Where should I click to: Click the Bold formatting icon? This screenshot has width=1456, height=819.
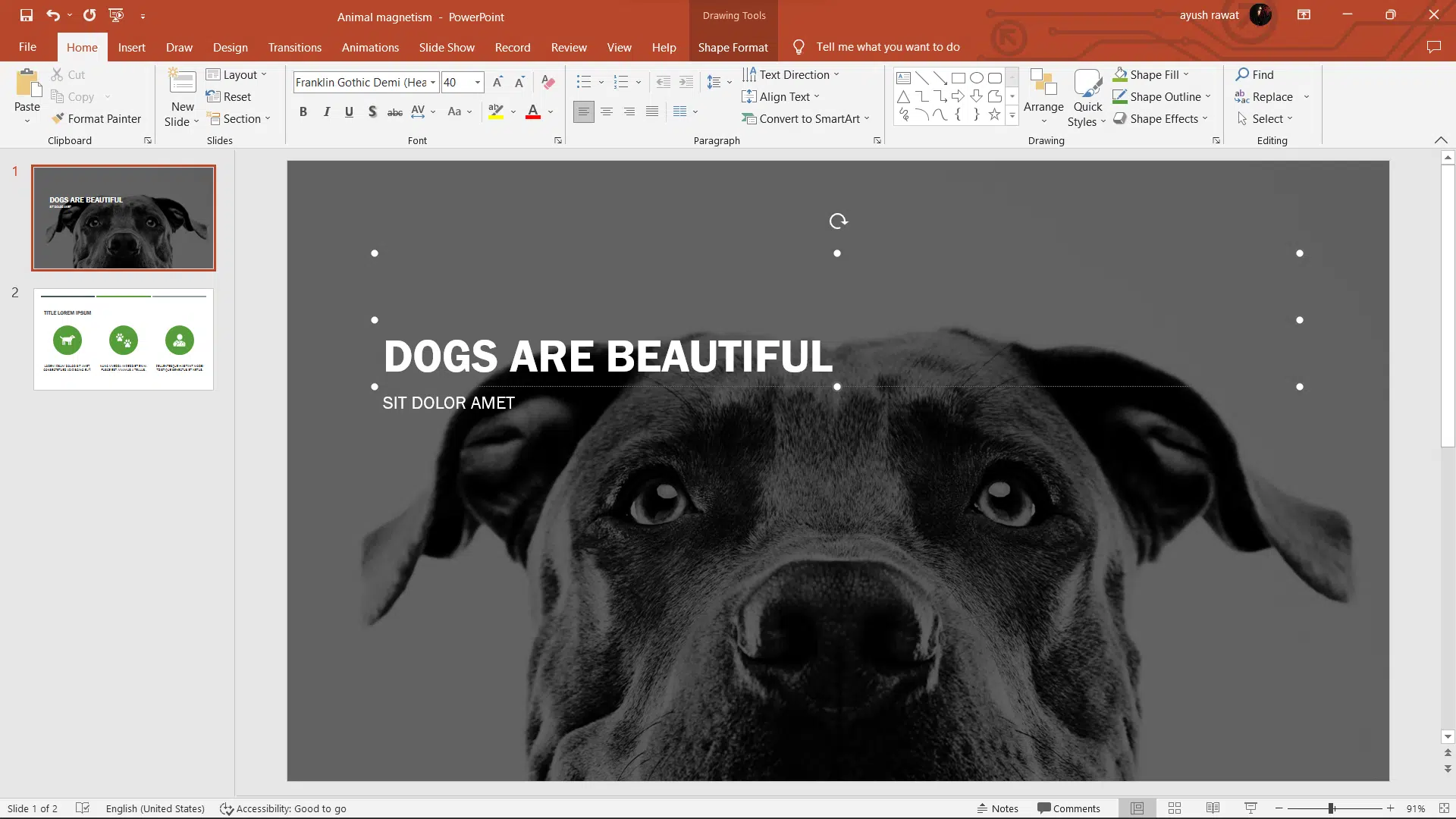click(303, 111)
